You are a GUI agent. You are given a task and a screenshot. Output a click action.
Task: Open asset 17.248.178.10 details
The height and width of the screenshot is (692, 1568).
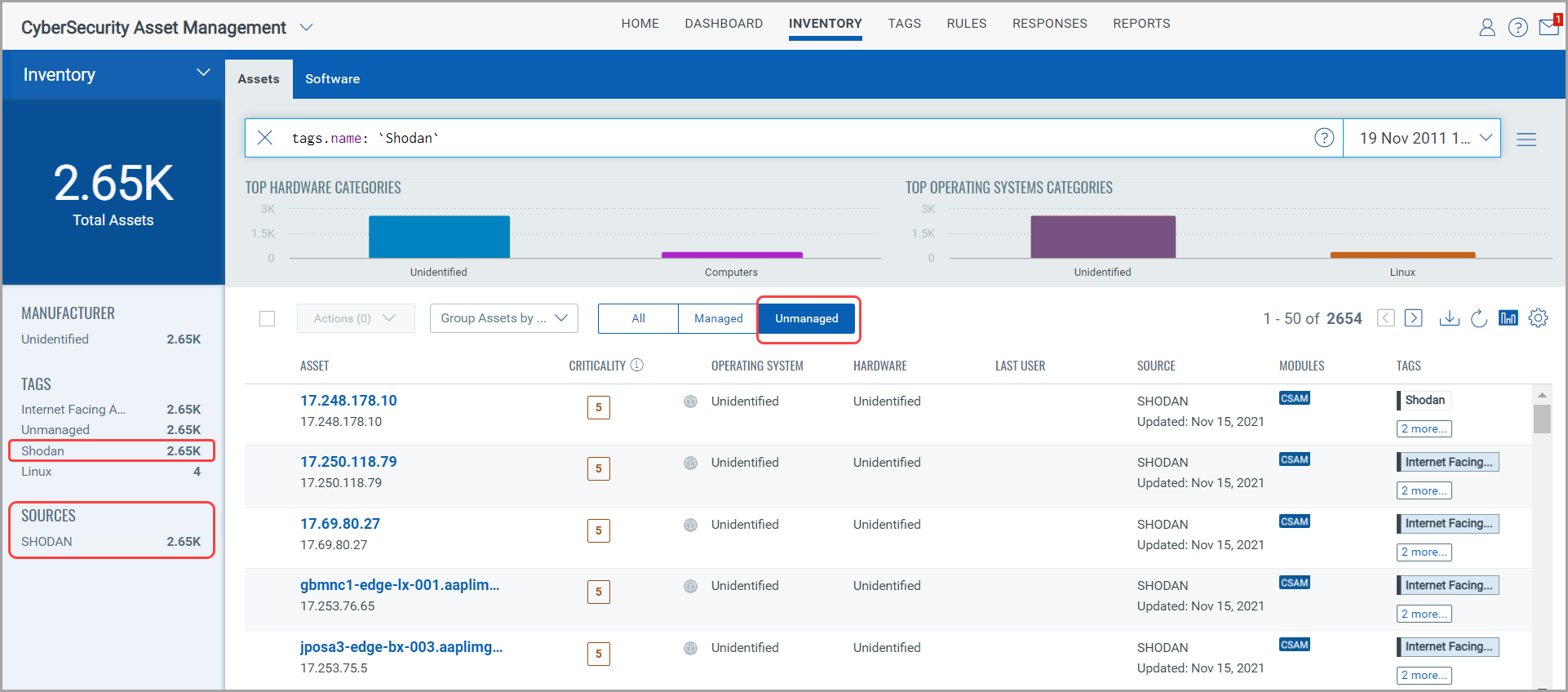tap(348, 401)
